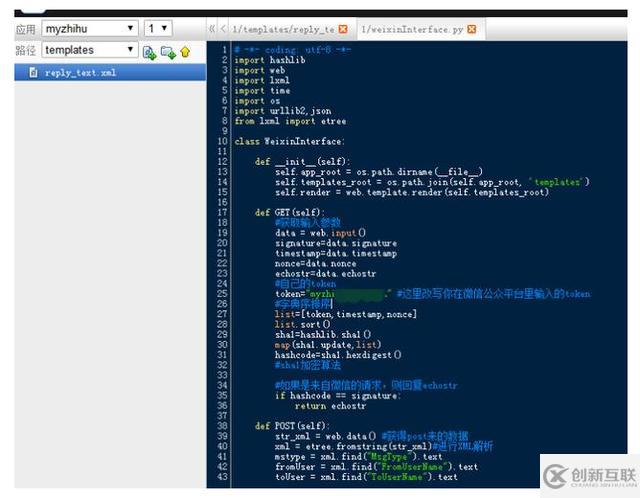
Task: Switch to the 1/templates/reply_te tab
Action: pyautogui.click(x=283, y=29)
